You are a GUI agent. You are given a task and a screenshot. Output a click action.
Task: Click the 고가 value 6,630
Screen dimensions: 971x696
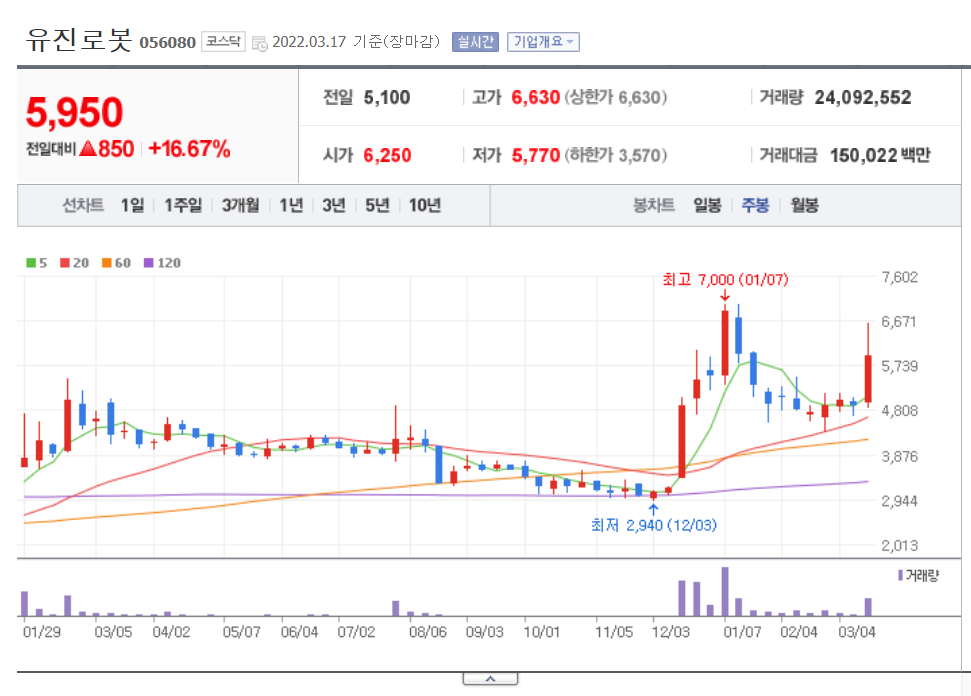(535, 97)
